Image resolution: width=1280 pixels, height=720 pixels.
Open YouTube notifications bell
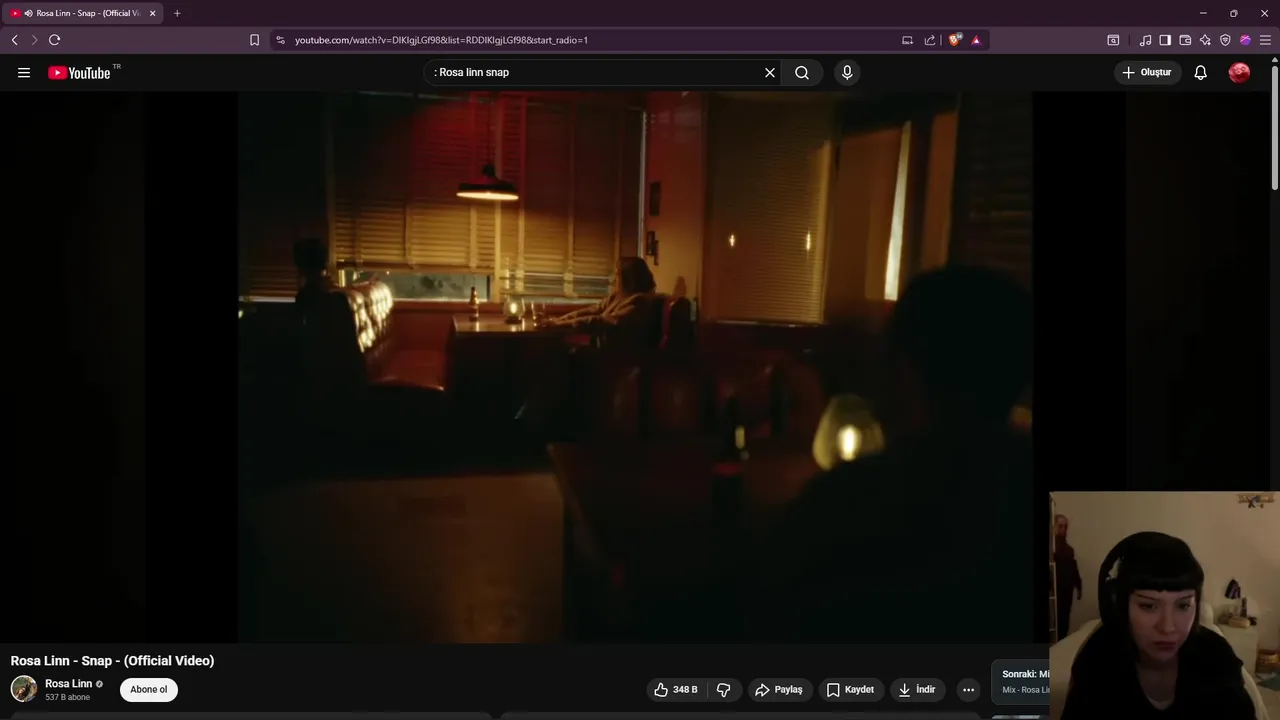click(x=1200, y=72)
